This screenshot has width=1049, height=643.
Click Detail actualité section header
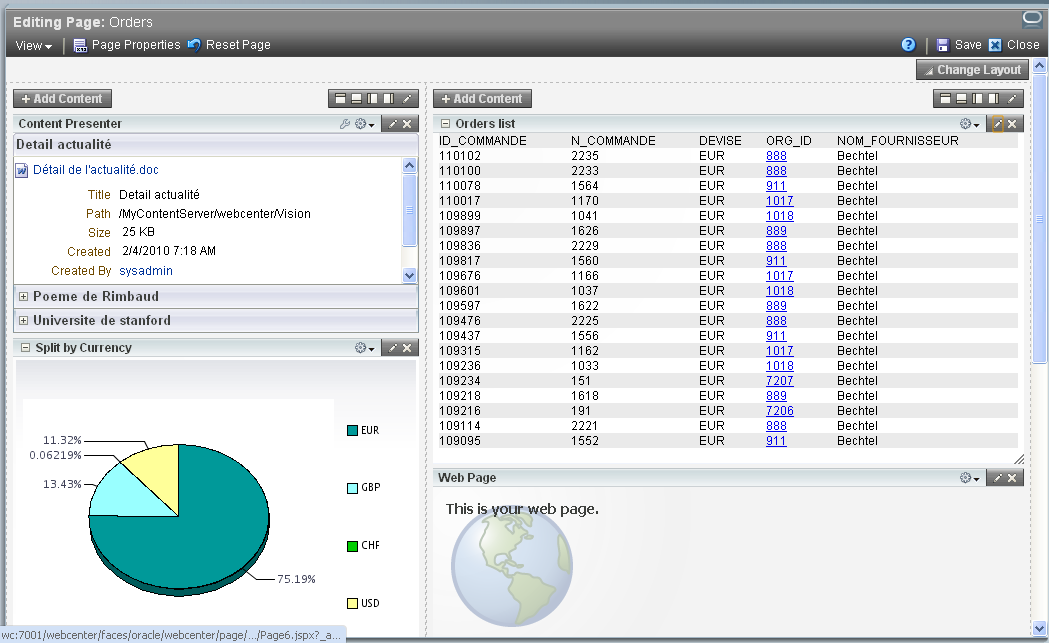coord(215,145)
